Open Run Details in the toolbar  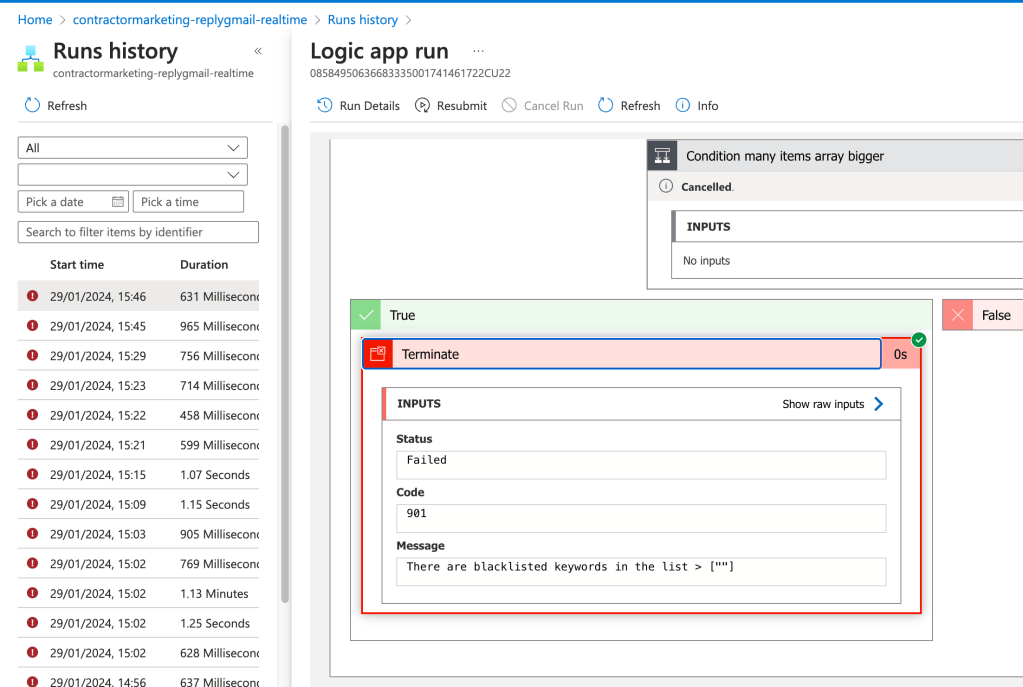click(358, 106)
